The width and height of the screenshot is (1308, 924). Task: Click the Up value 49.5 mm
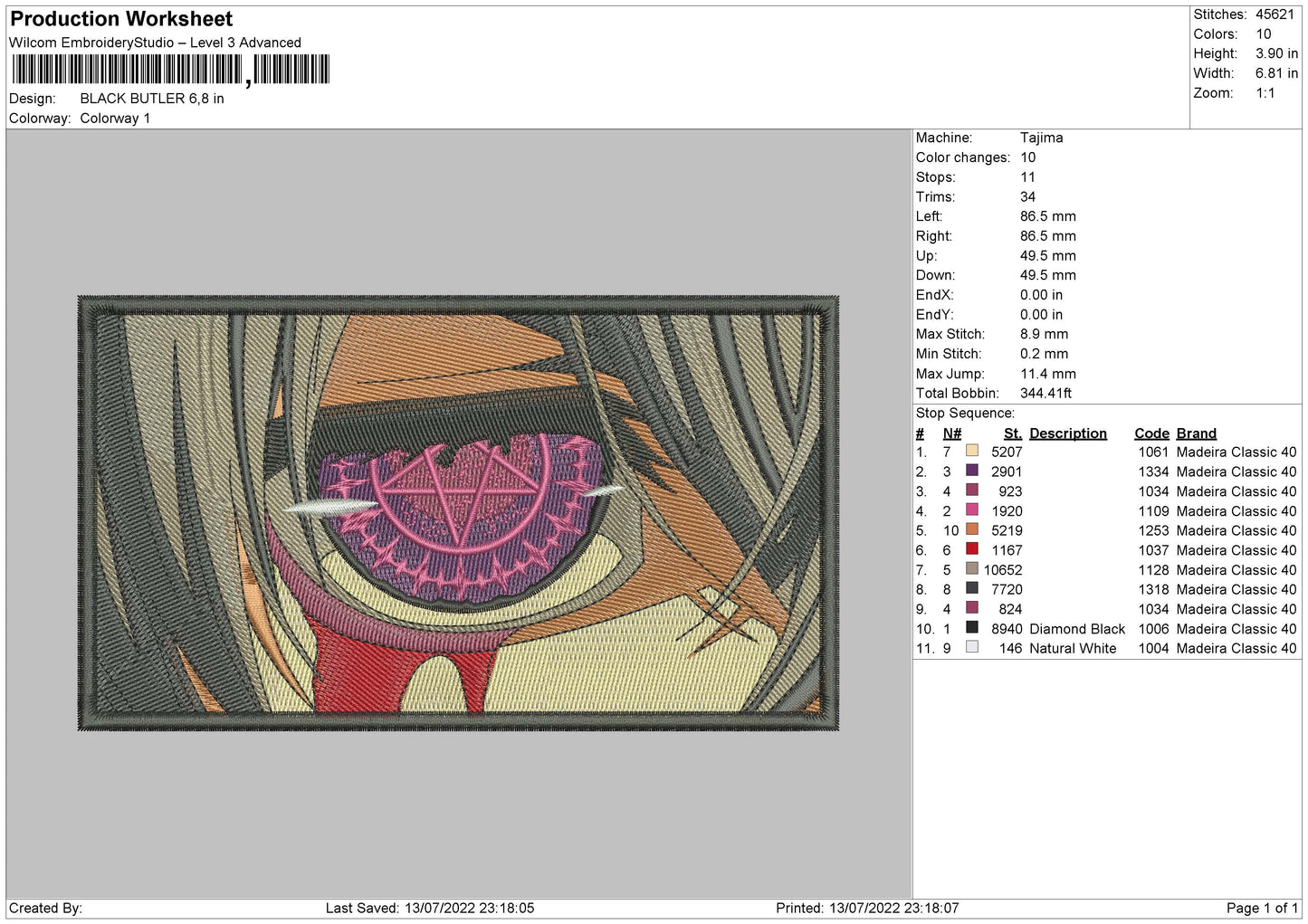[x=1048, y=256]
